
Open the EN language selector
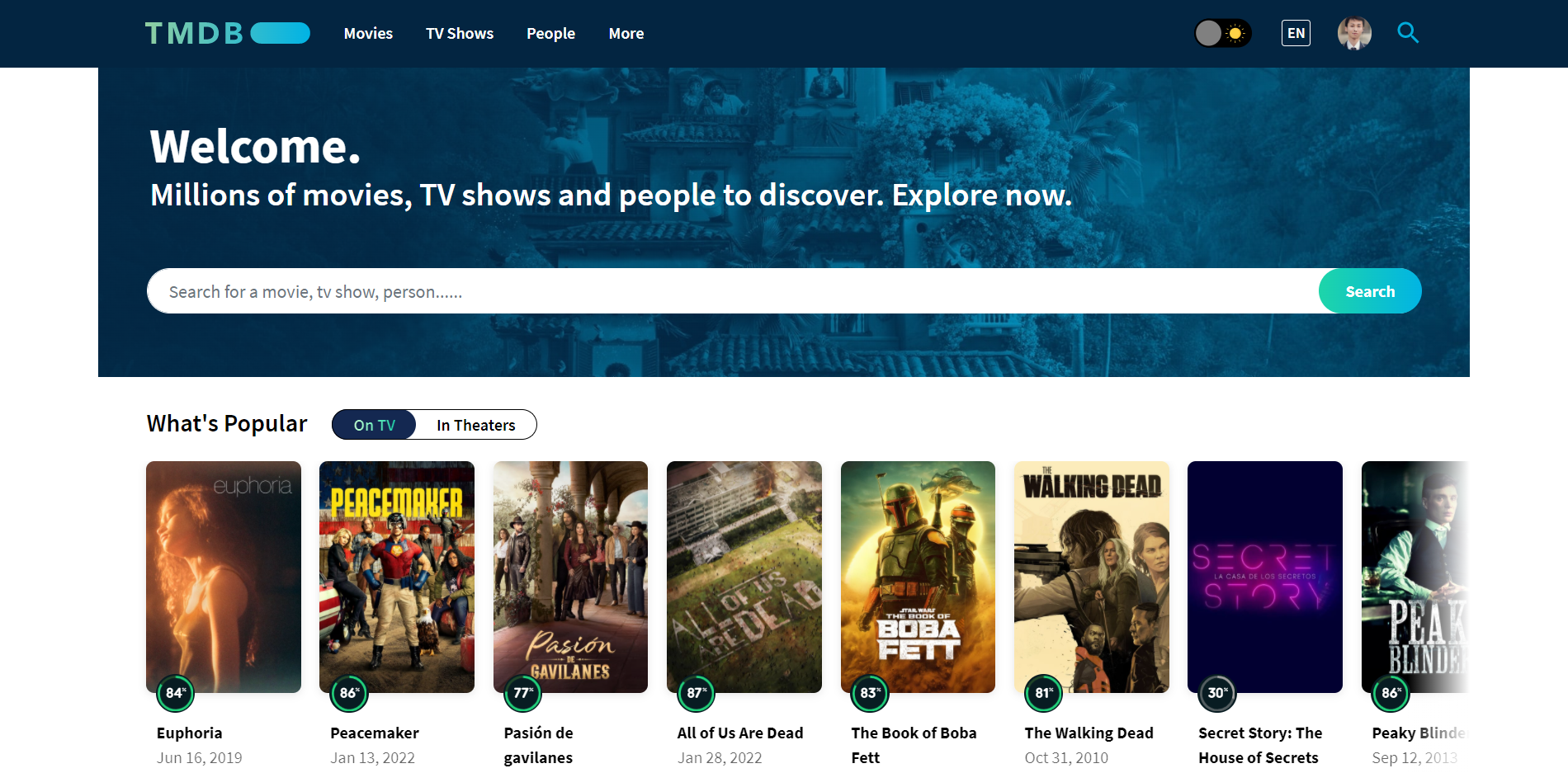coord(1296,33)
